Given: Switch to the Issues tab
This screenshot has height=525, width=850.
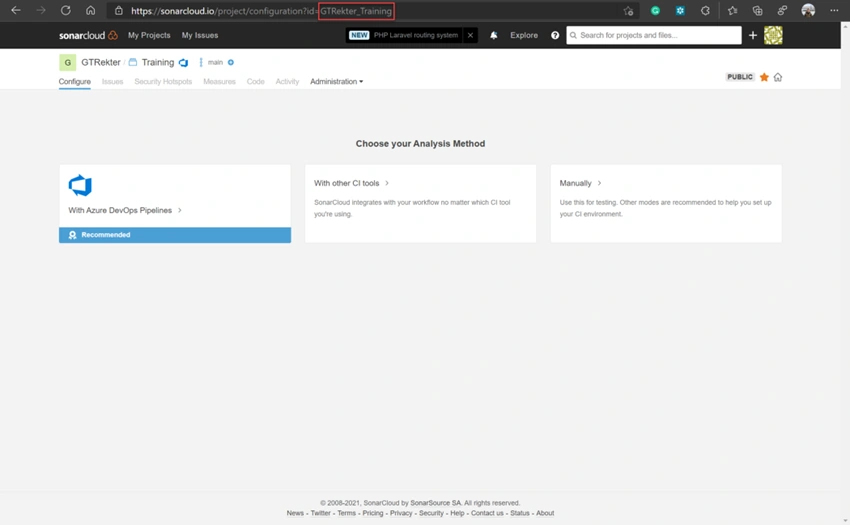Looking at the screenshot, I should 112,81.
